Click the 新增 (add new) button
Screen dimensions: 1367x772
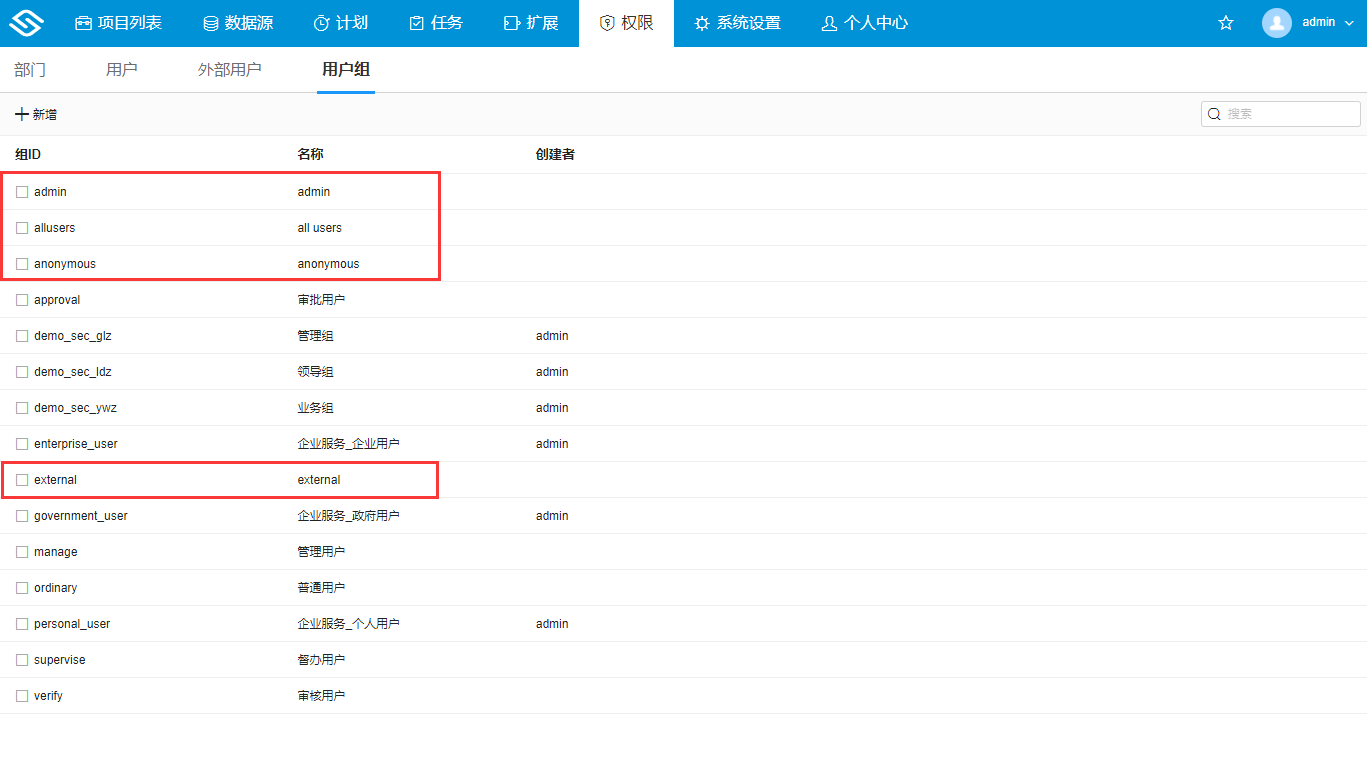click(36, 113)
